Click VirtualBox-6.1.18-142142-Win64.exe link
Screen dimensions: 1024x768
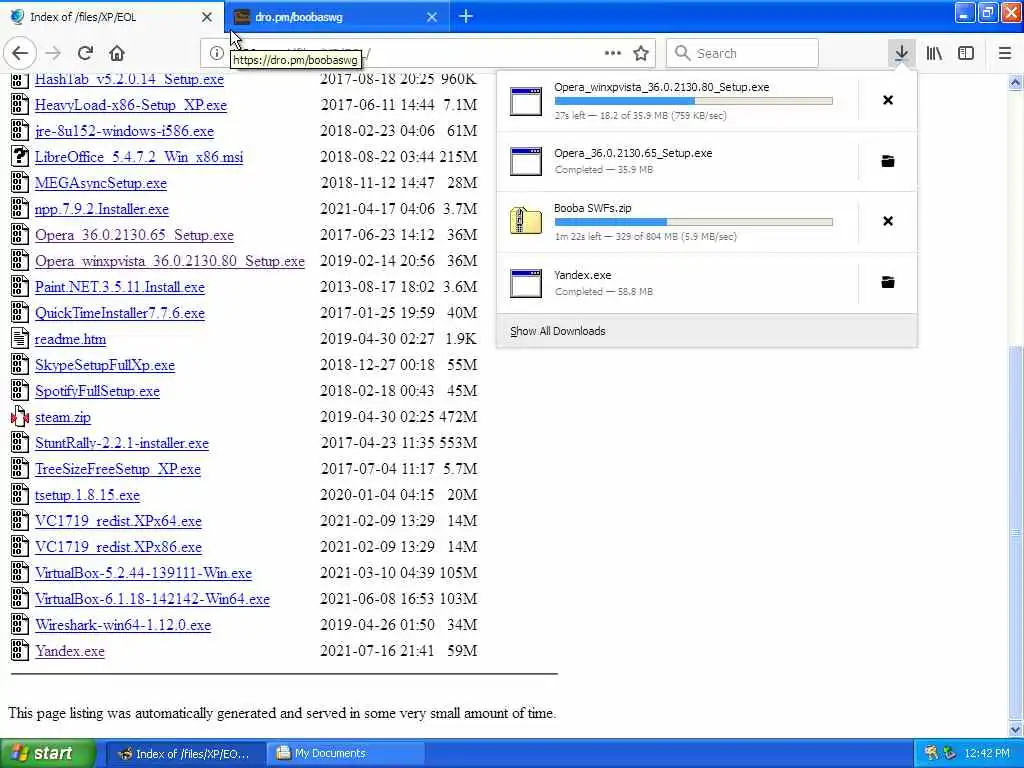pos(152,600)
